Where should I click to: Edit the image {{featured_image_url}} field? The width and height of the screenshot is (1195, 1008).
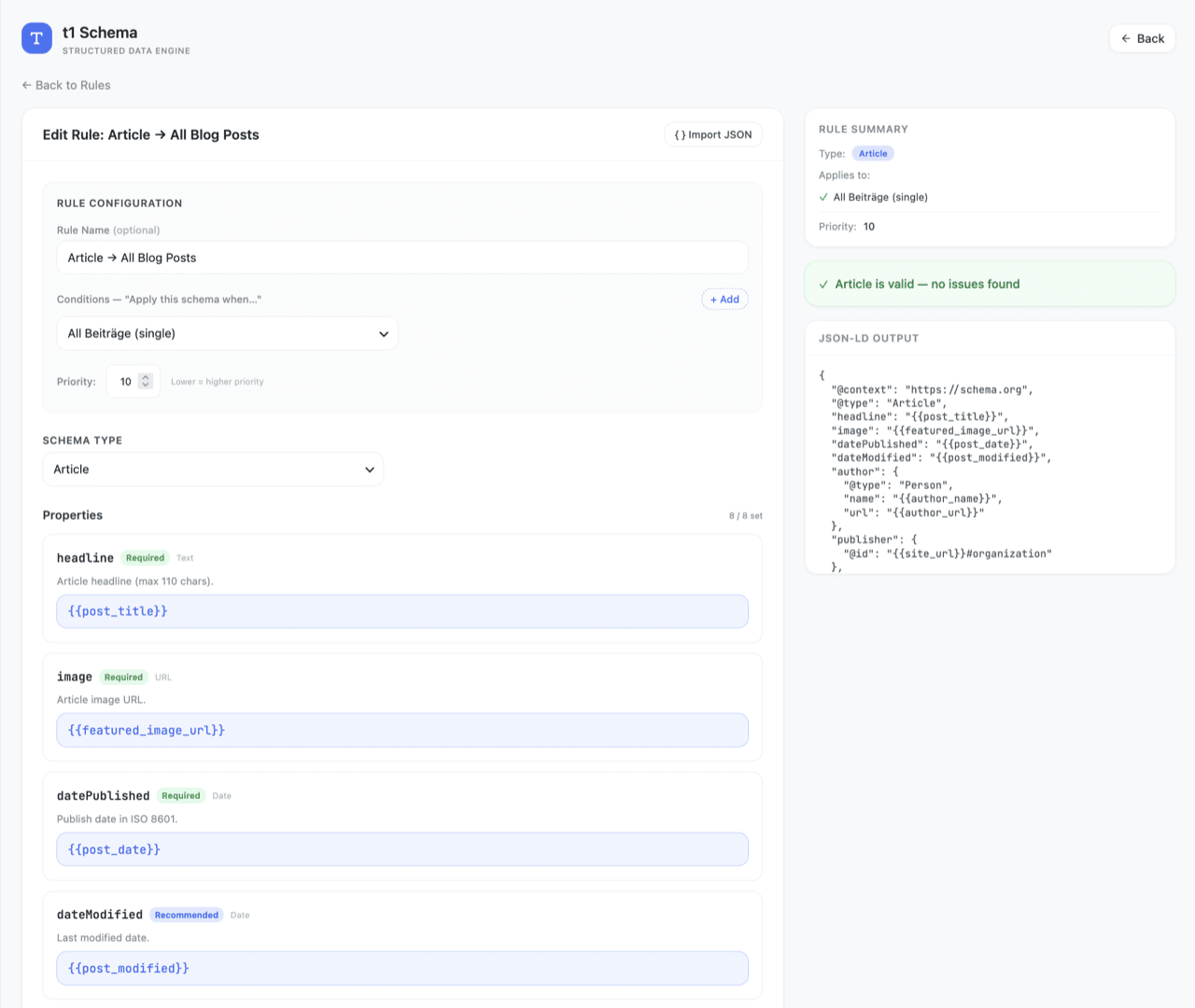pos(402,730)
